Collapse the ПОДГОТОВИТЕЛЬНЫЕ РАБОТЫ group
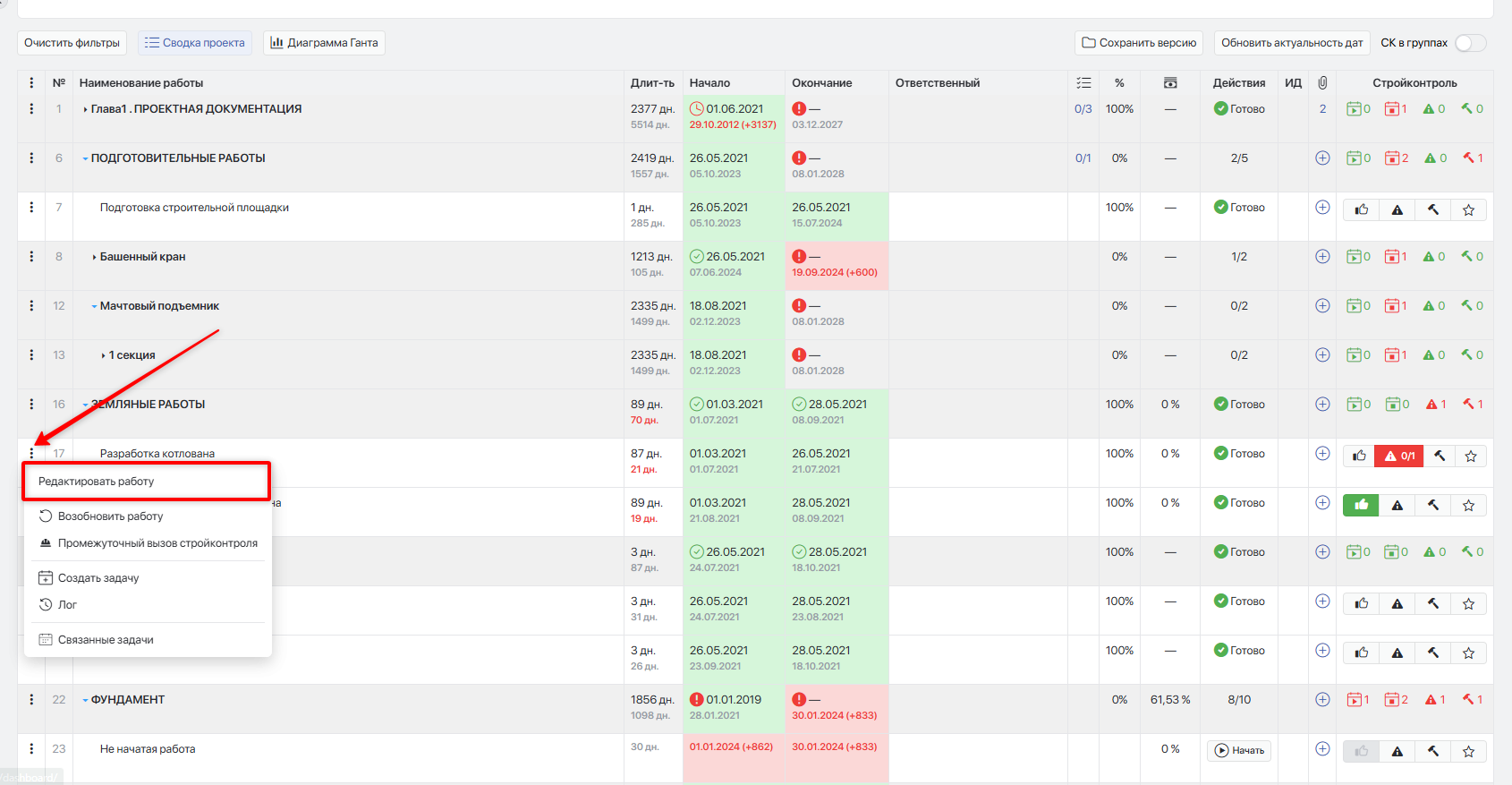1512x785 pixels. coord(85,158)
